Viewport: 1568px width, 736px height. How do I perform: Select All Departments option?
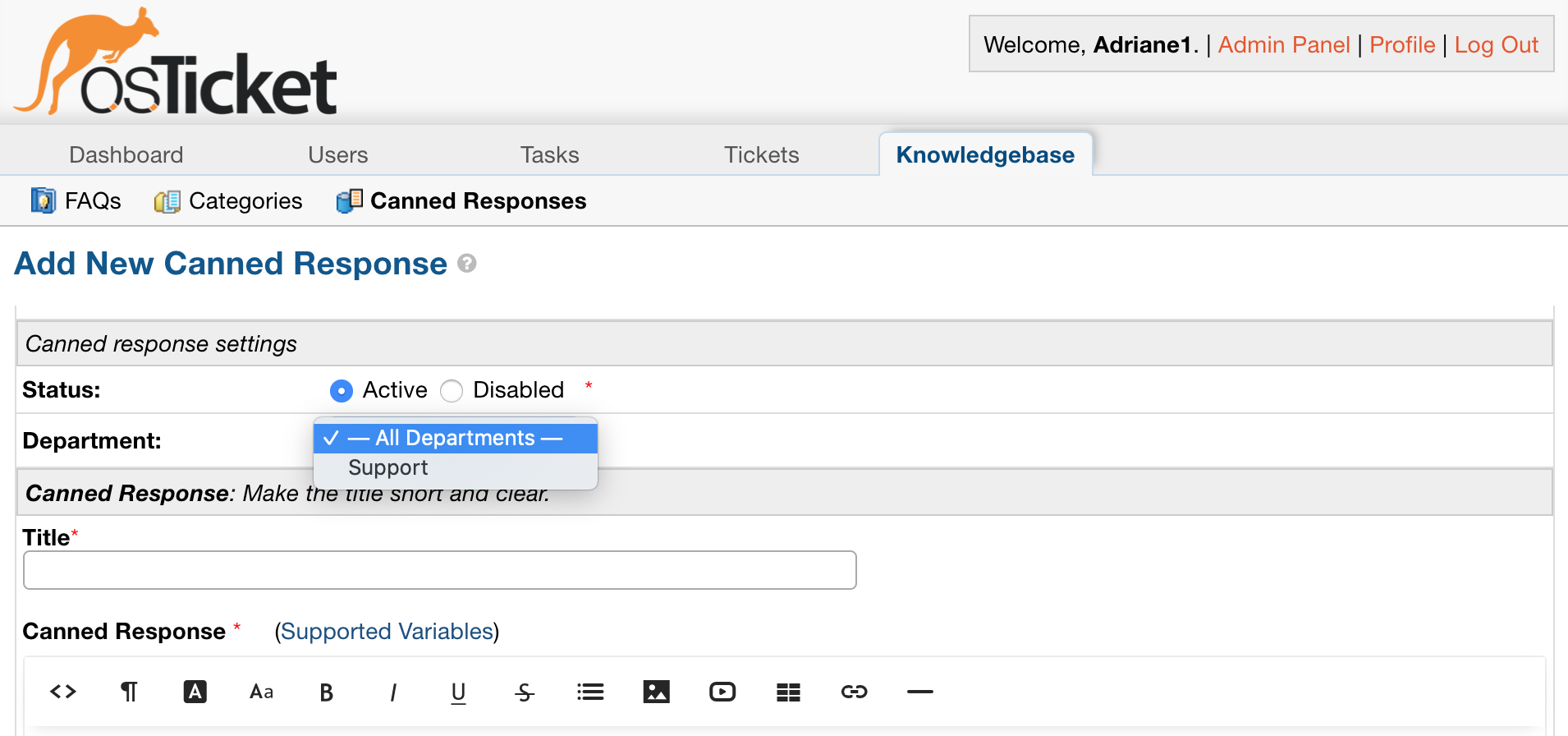point(456,438)
